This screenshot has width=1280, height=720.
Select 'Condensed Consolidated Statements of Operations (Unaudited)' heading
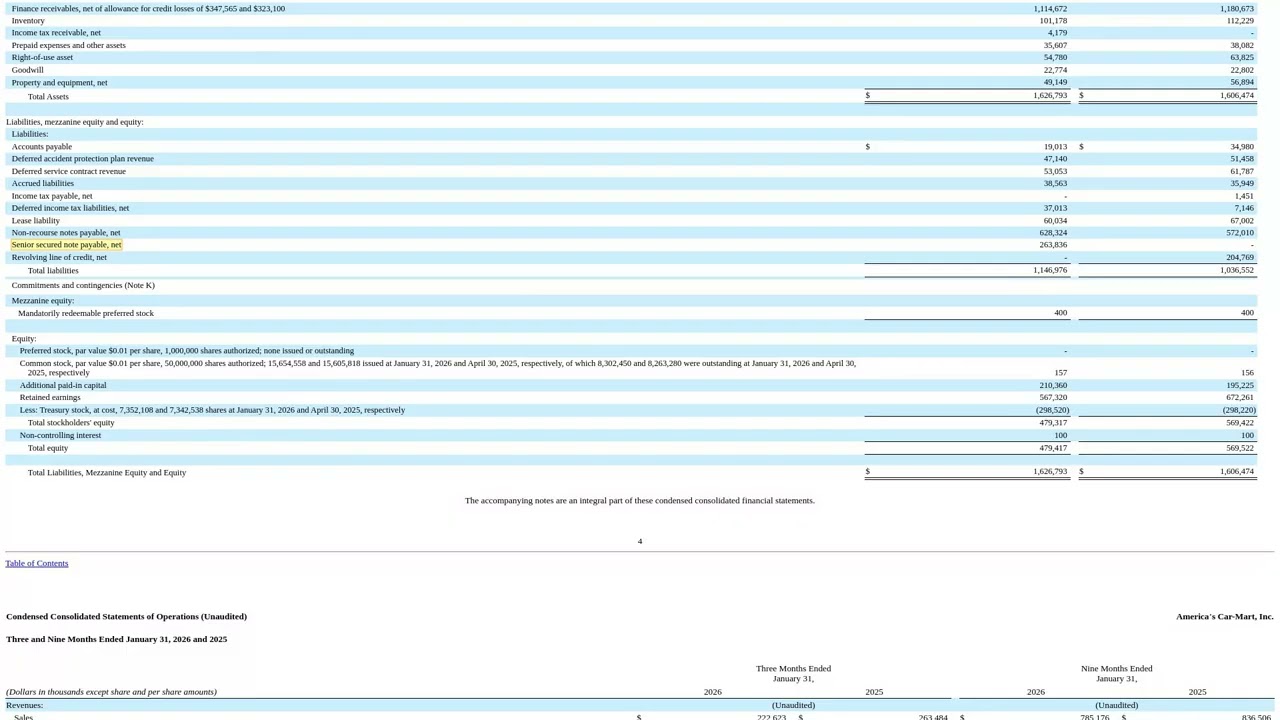126,617
